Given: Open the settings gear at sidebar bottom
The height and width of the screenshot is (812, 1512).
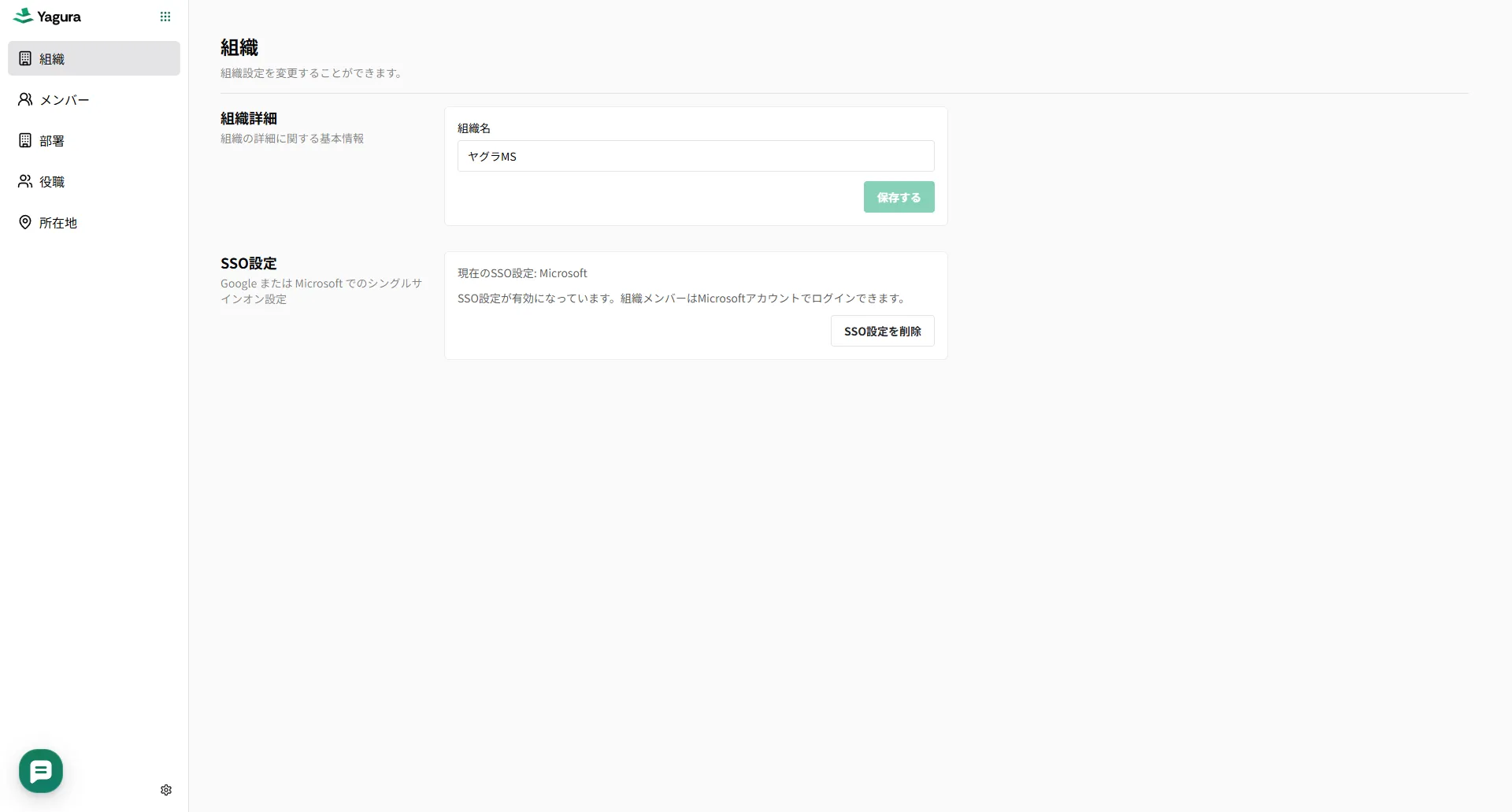Looking at the screenshot, I should click(x=165, y=789).
